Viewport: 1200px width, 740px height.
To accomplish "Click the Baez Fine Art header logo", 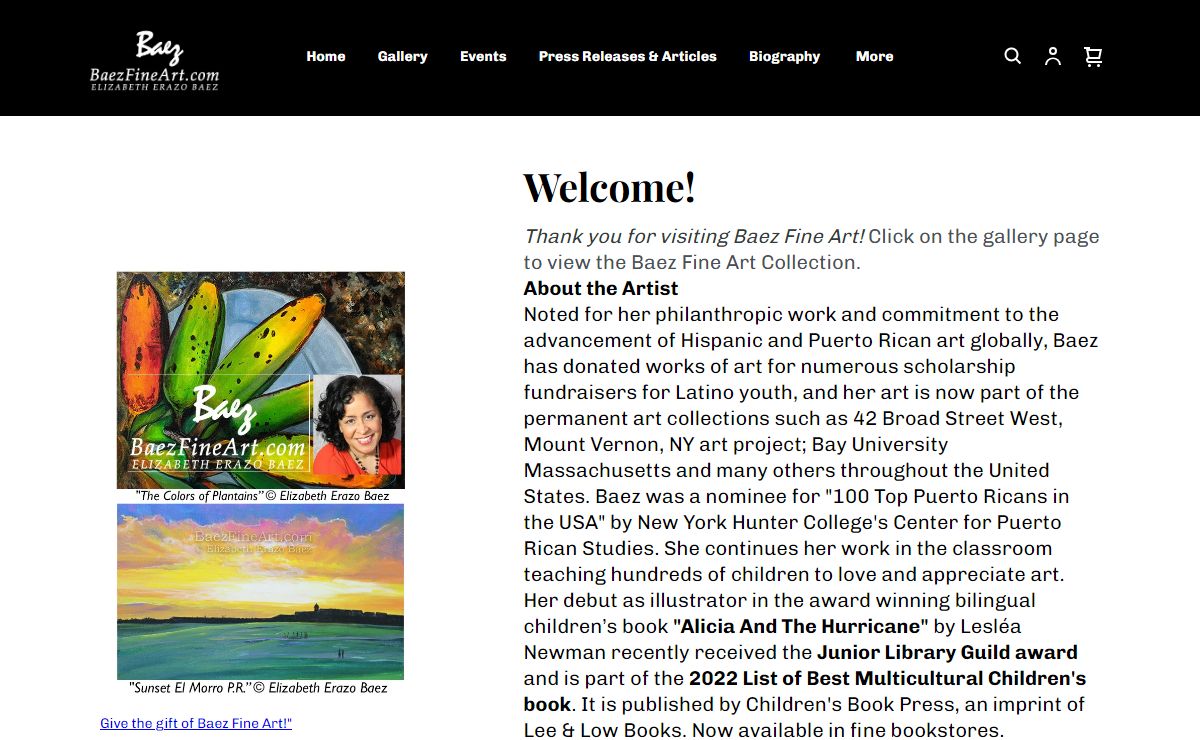I will click(154, 60).
